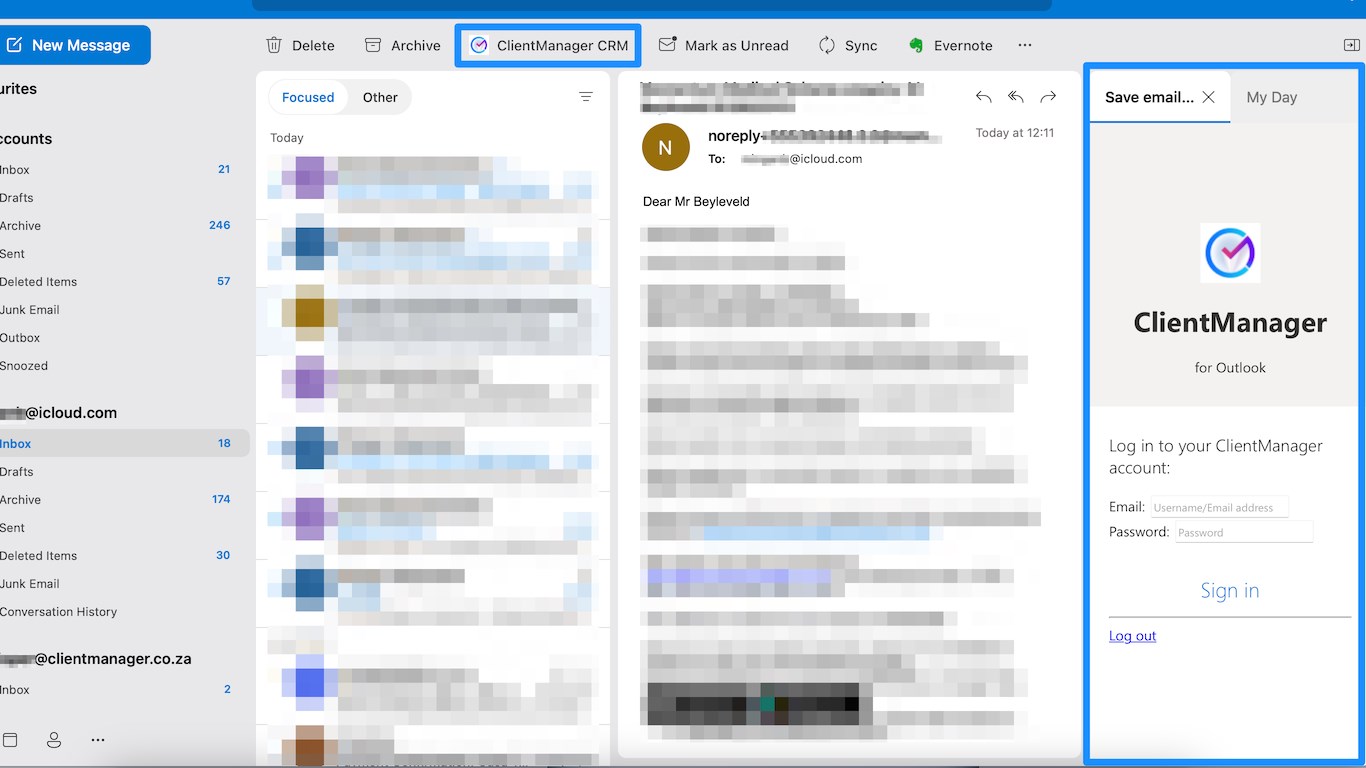1366x768 pixels.
Task: Close the Save email pane tab
Action: (1209, 97)
